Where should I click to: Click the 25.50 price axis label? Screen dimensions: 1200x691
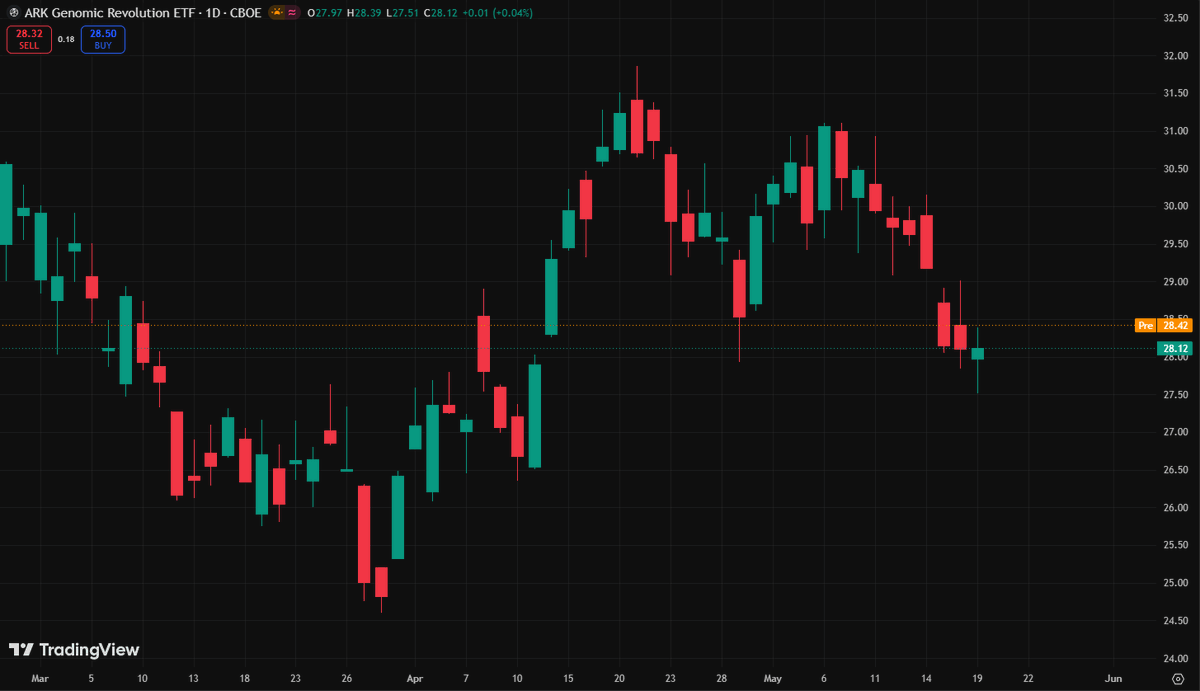tap(1175, 545)
